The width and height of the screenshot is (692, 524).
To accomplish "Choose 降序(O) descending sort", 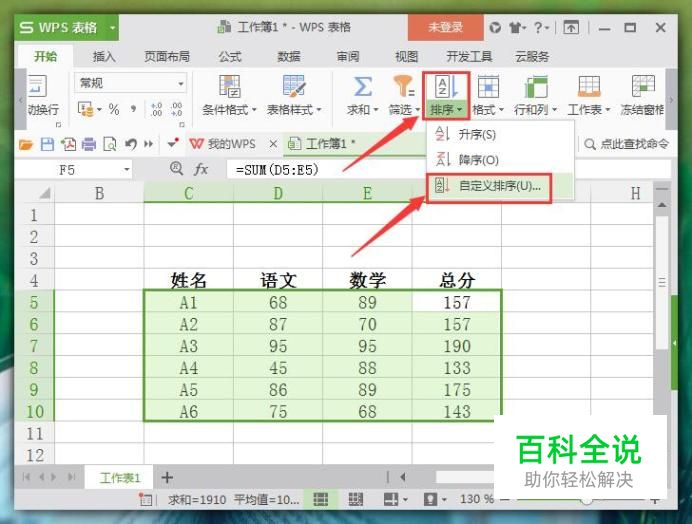I will pyautogui.click(x=500, y=159).
